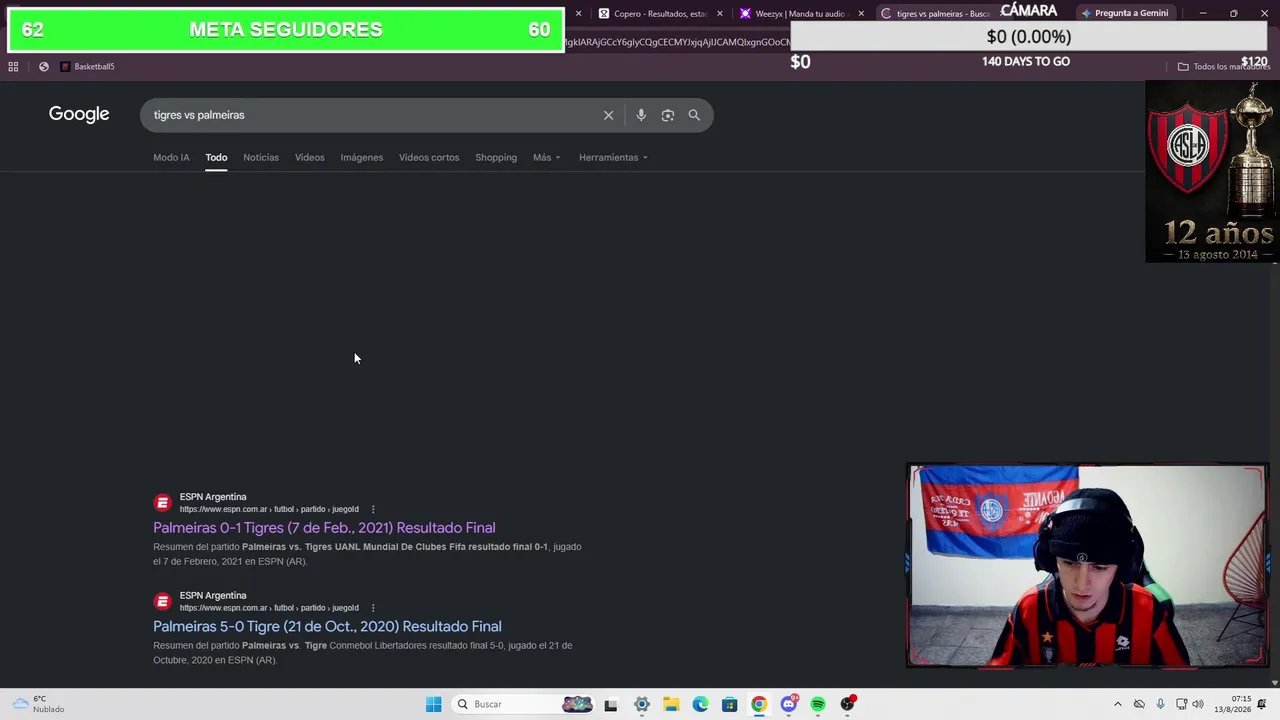
Task: Click the ESPN URL breadcrumb of the Palmeiras 5-0 Tigre result
Action: (269, 608)
